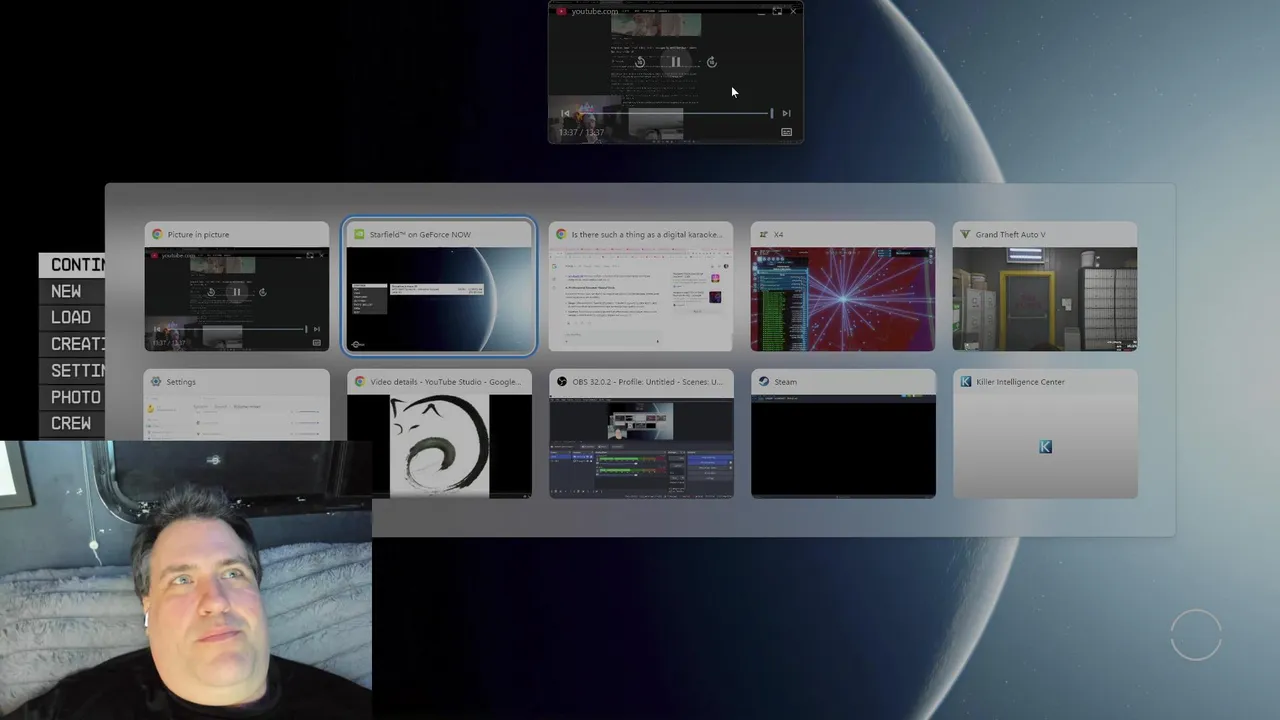1280x720 pixels.
Task: Switch to Grand Theft Auto V window
Action: tap(1045, 286)
